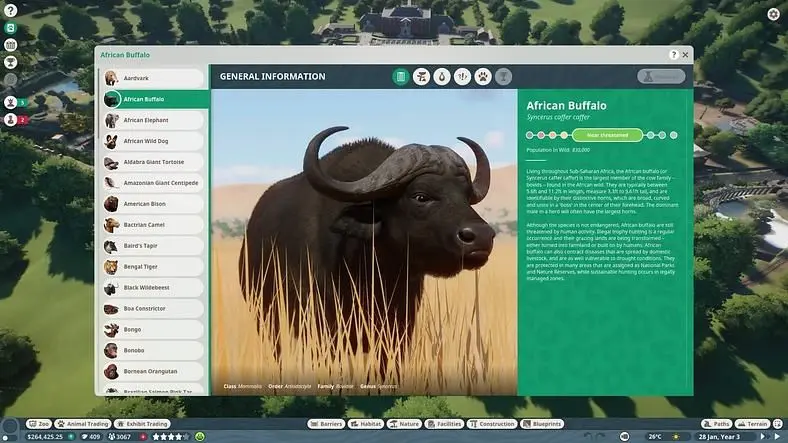Click the guest count 3067 indicator
The height and width of the screenshot is (443, 788).
(120, 436)
